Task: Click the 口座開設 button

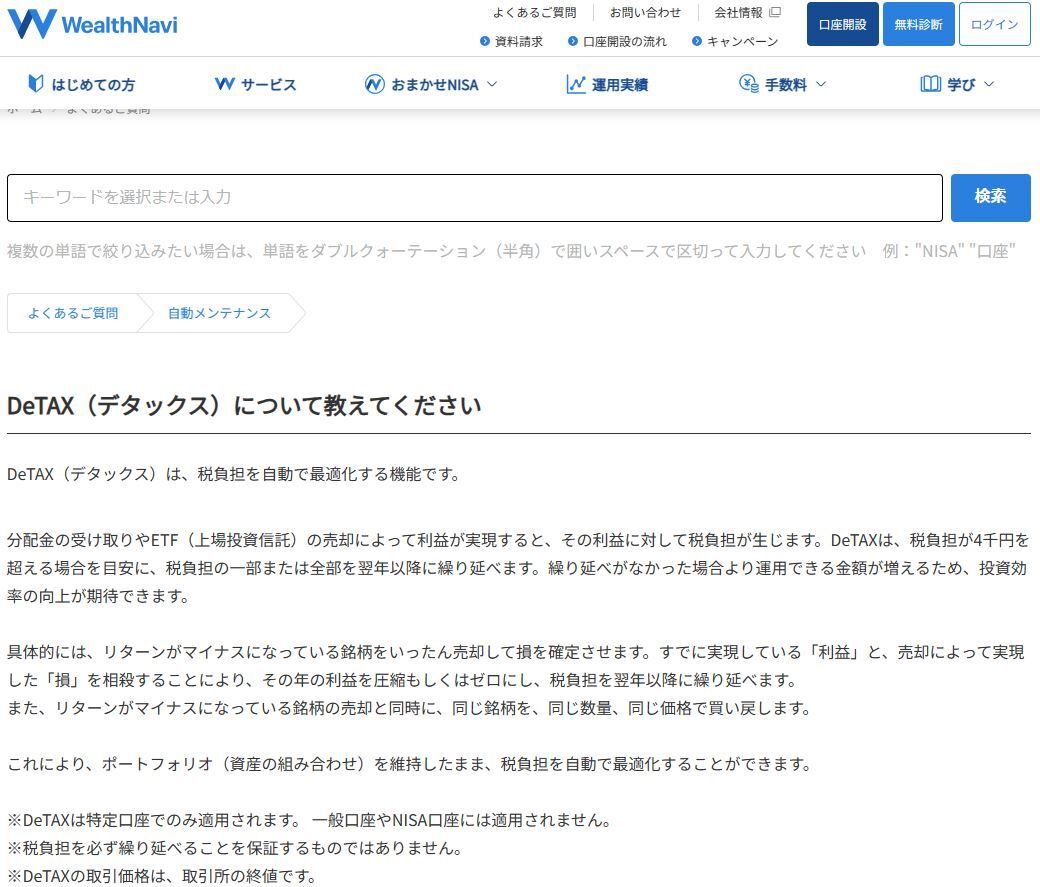Action: pos(842,24)
